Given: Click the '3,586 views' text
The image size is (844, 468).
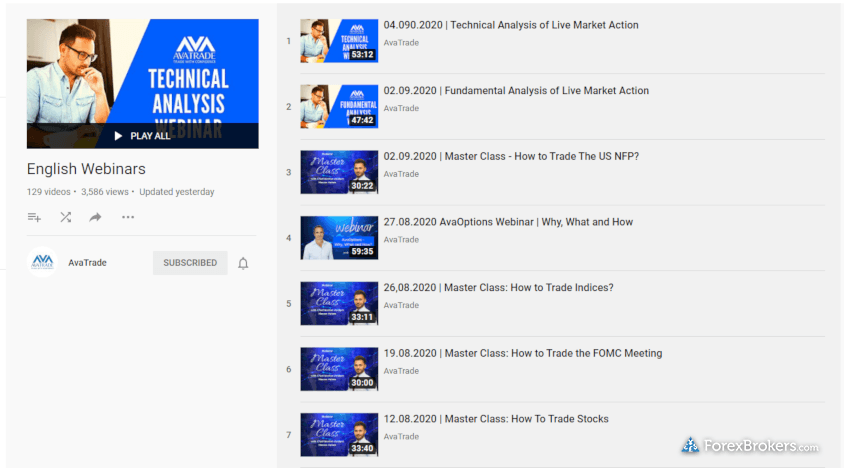Looking at the screenshot, I should pos(105,192).
